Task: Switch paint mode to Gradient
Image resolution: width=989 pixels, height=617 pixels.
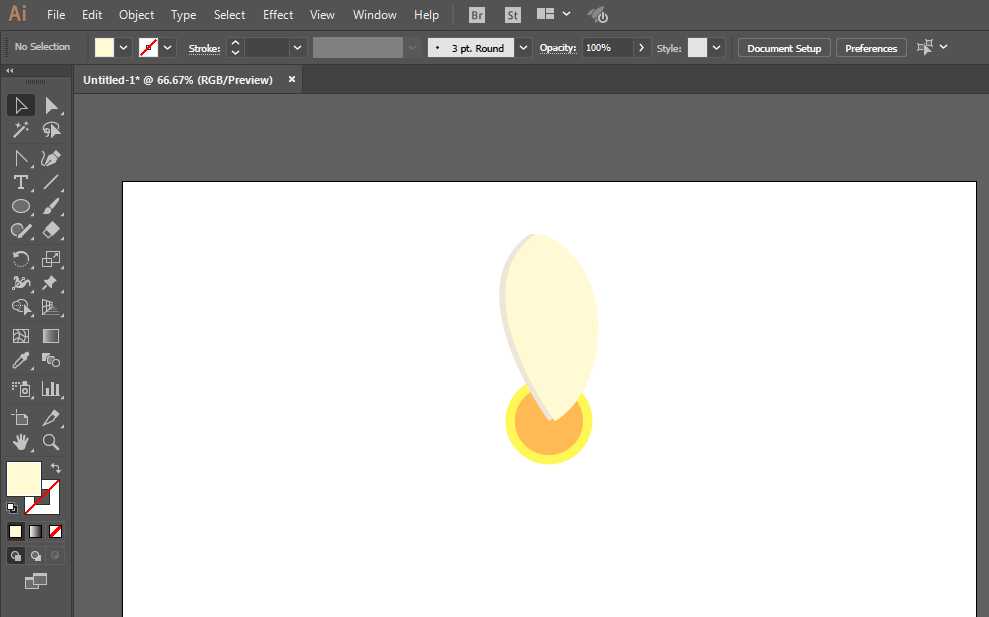Action: (x=36, y=531)
